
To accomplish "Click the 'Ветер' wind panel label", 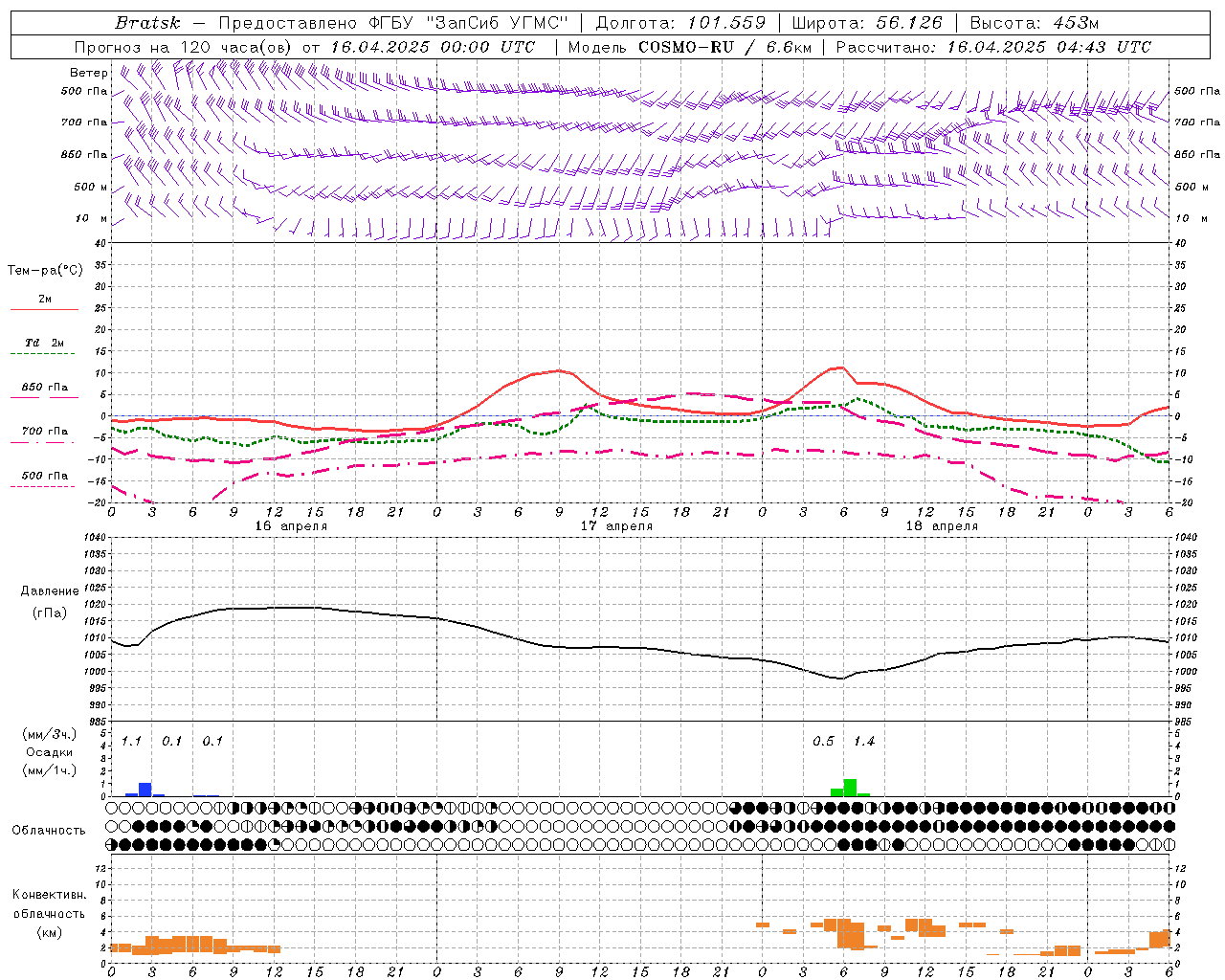I will click(89, 73).
